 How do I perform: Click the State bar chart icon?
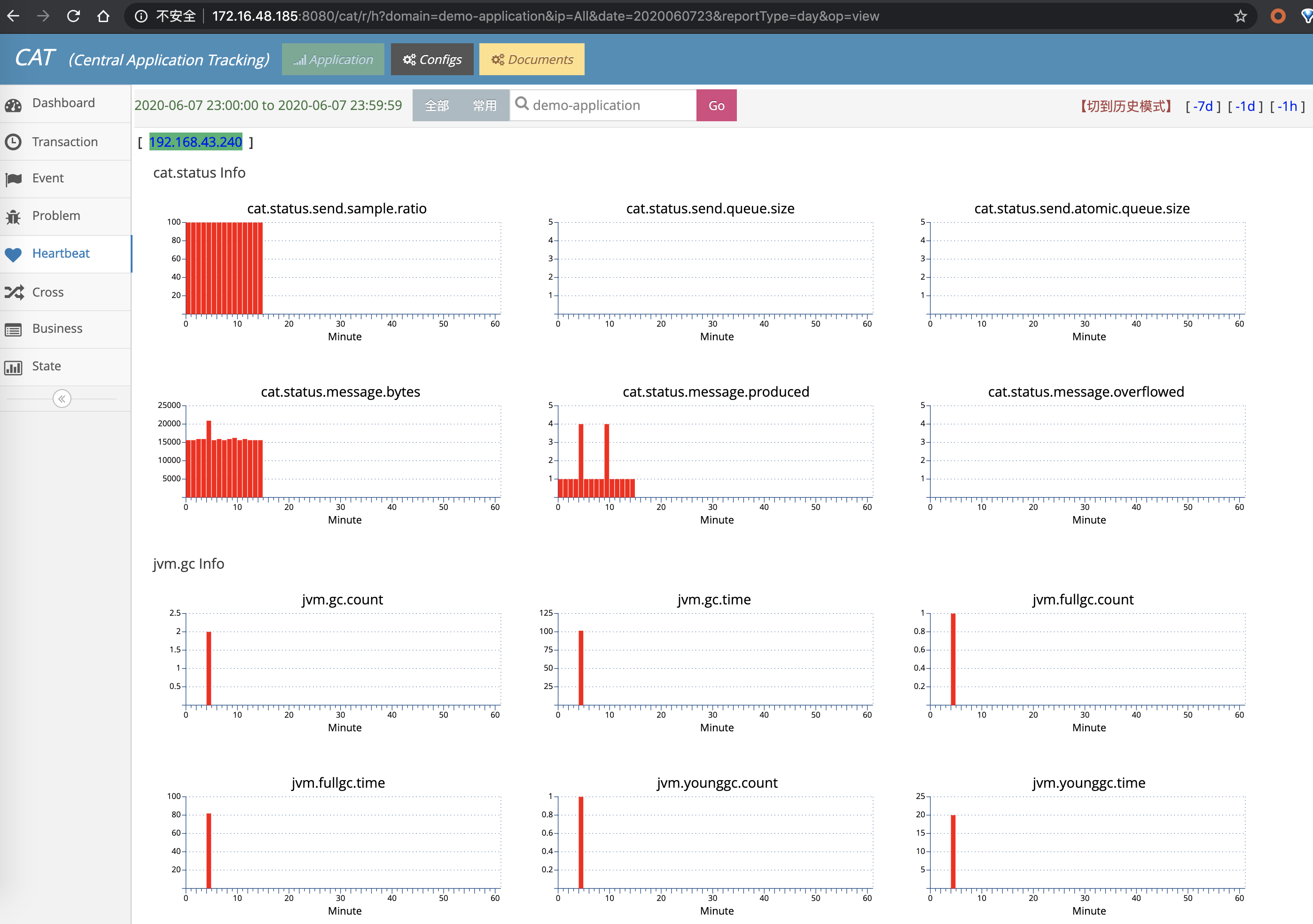point(13,367)
